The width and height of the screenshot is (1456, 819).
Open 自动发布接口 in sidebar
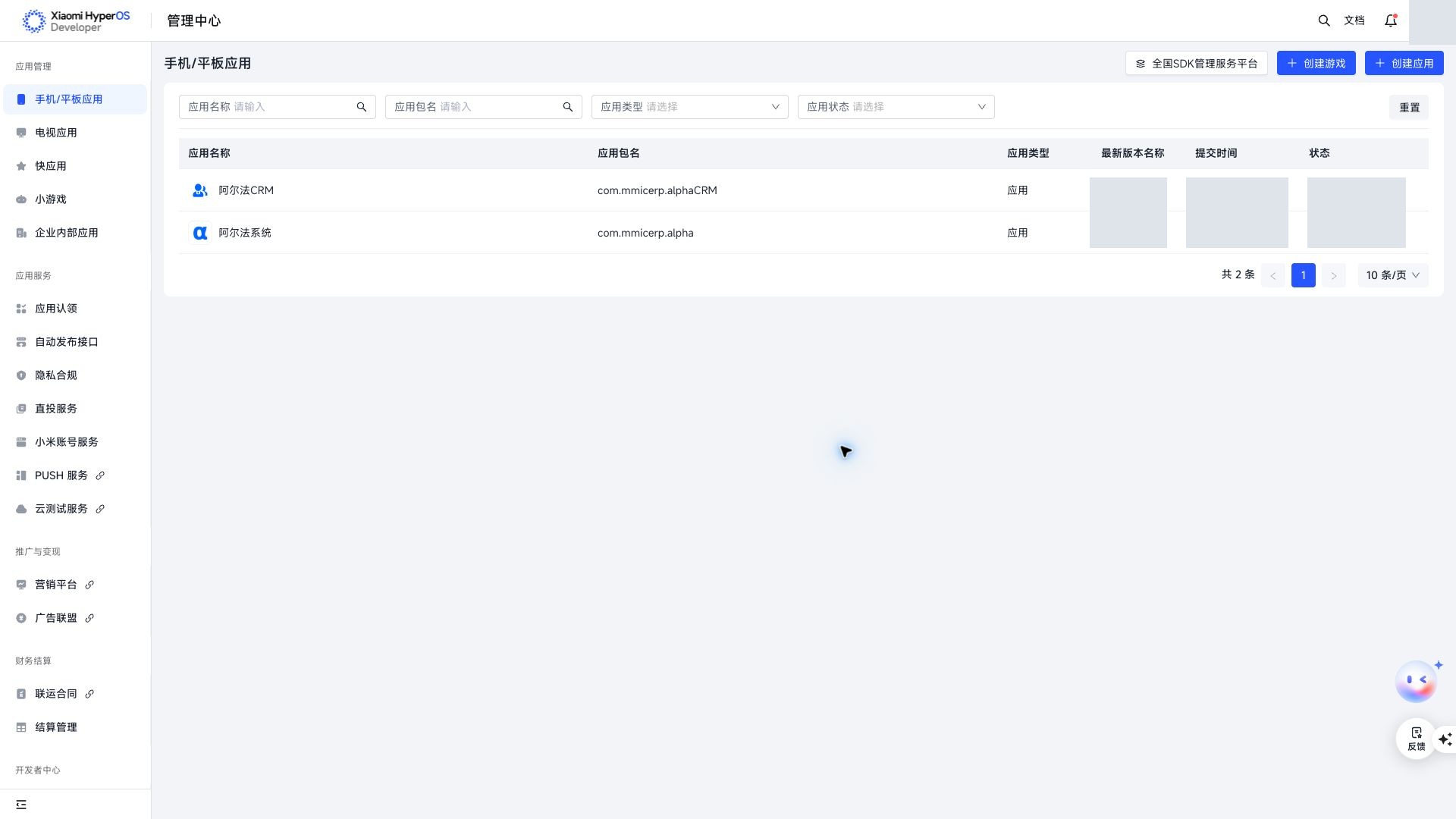tap(75, 342)
